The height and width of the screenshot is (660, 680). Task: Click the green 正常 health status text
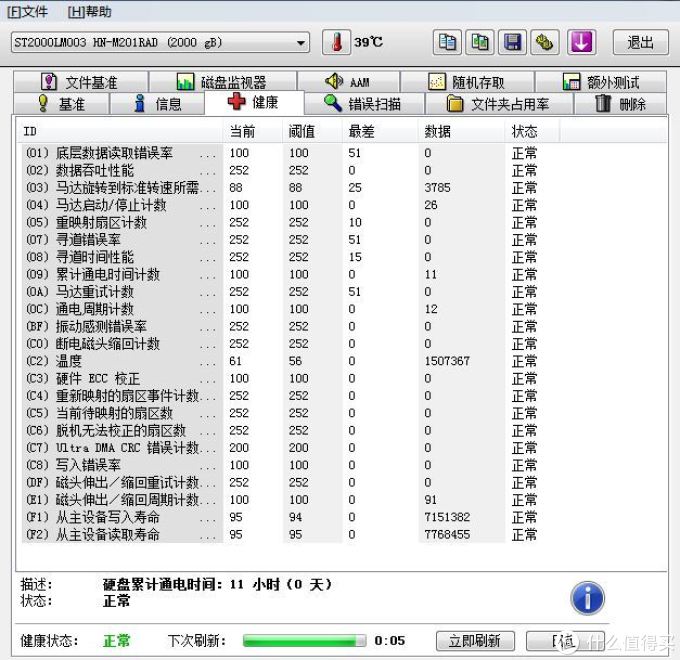click(x=117, y=640)
